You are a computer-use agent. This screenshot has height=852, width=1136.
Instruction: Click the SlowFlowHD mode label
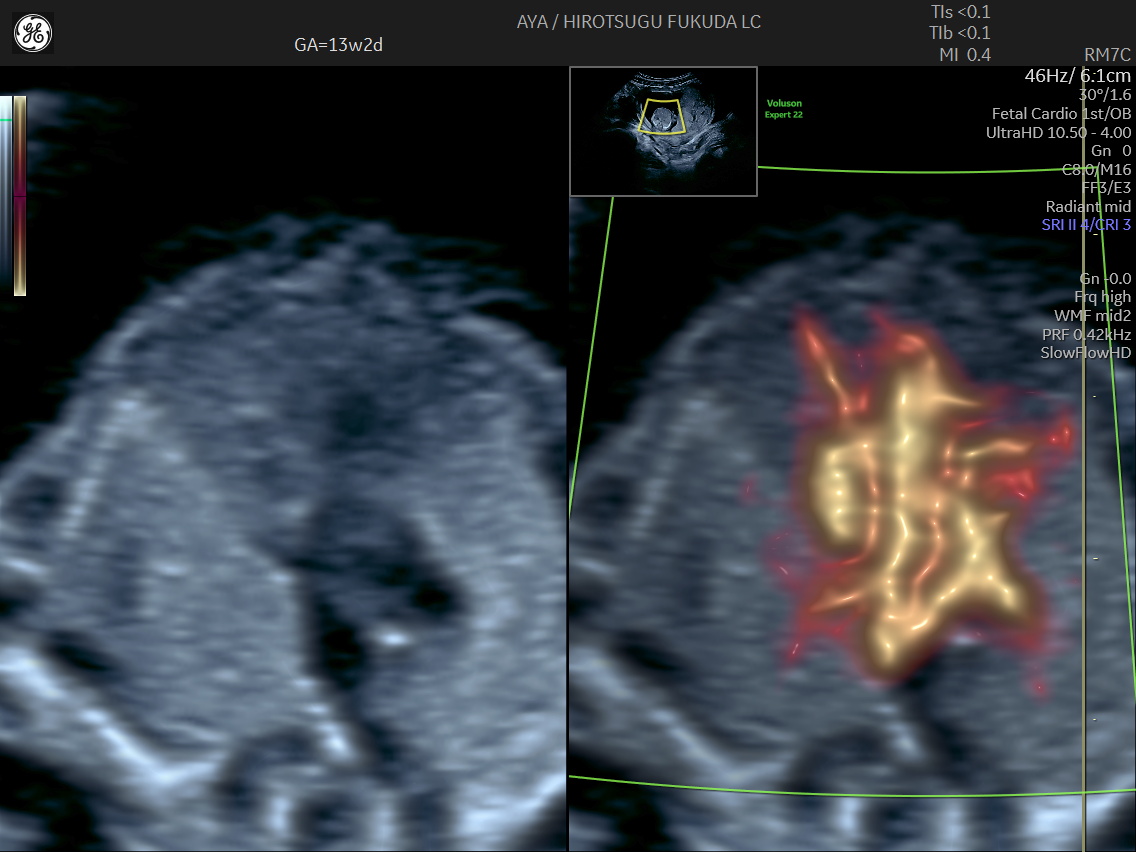coord(1085,353)
